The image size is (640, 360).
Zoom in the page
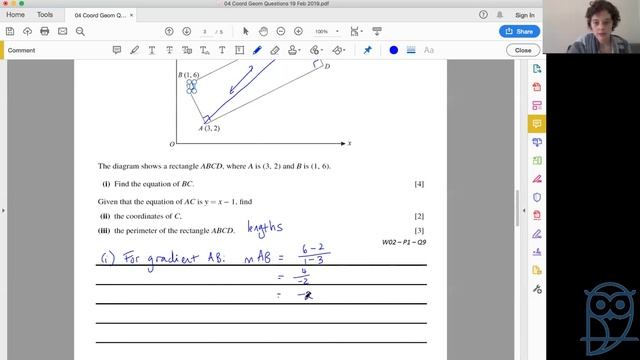[298, 31]
